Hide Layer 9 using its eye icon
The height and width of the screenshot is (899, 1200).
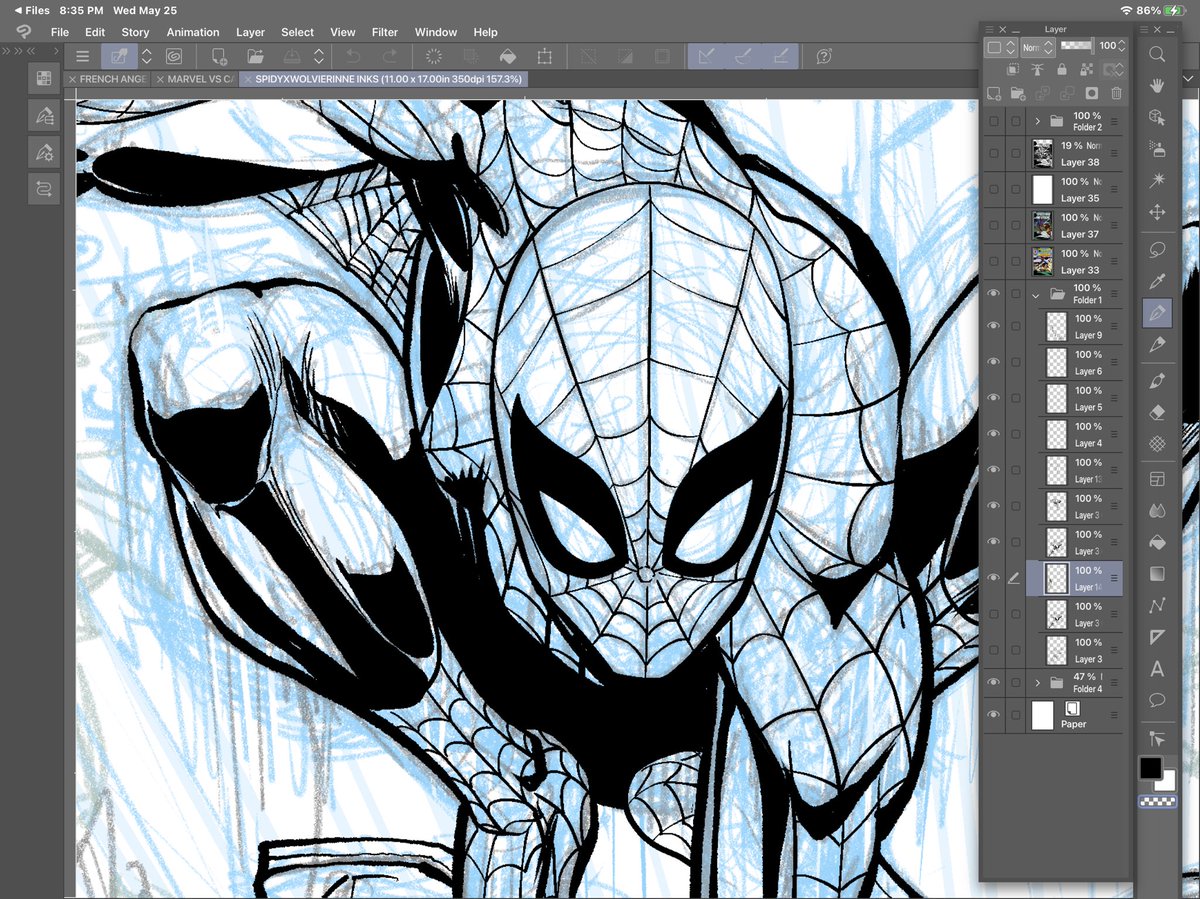point(993,326)
